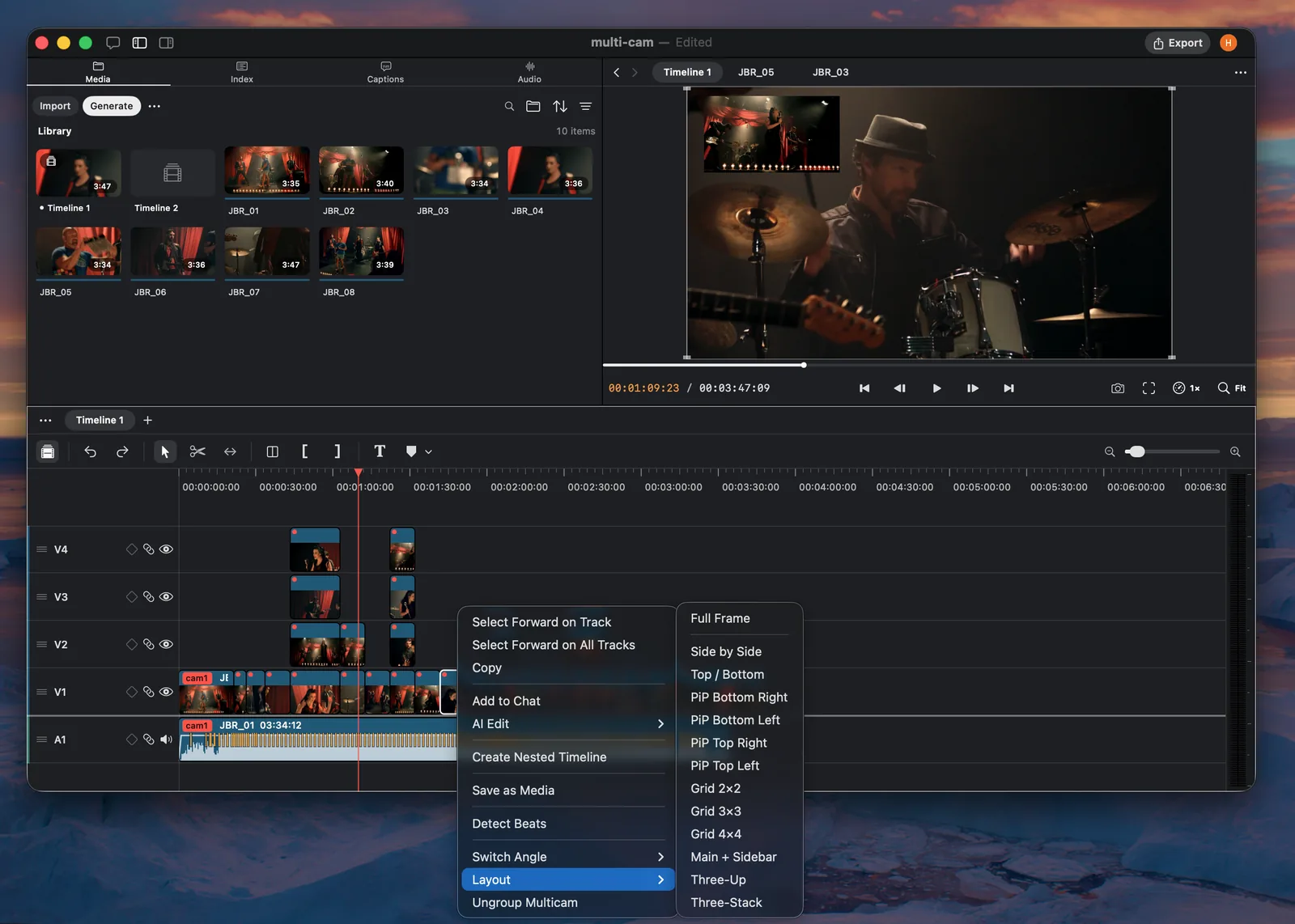Click the viewer playback scrubber handle
The width and height of the screenshot is (1295, 924).
tap(804, 365)
